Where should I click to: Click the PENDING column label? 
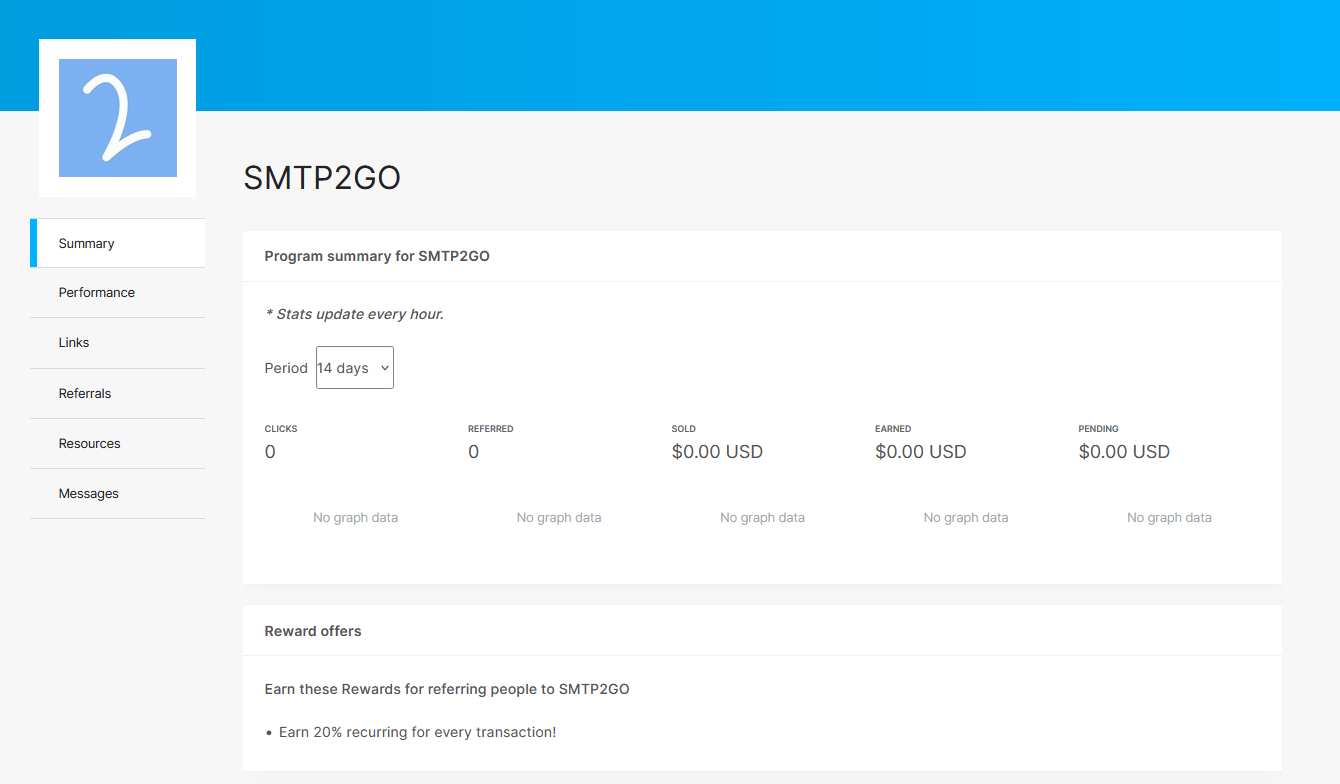(1098, 429)
